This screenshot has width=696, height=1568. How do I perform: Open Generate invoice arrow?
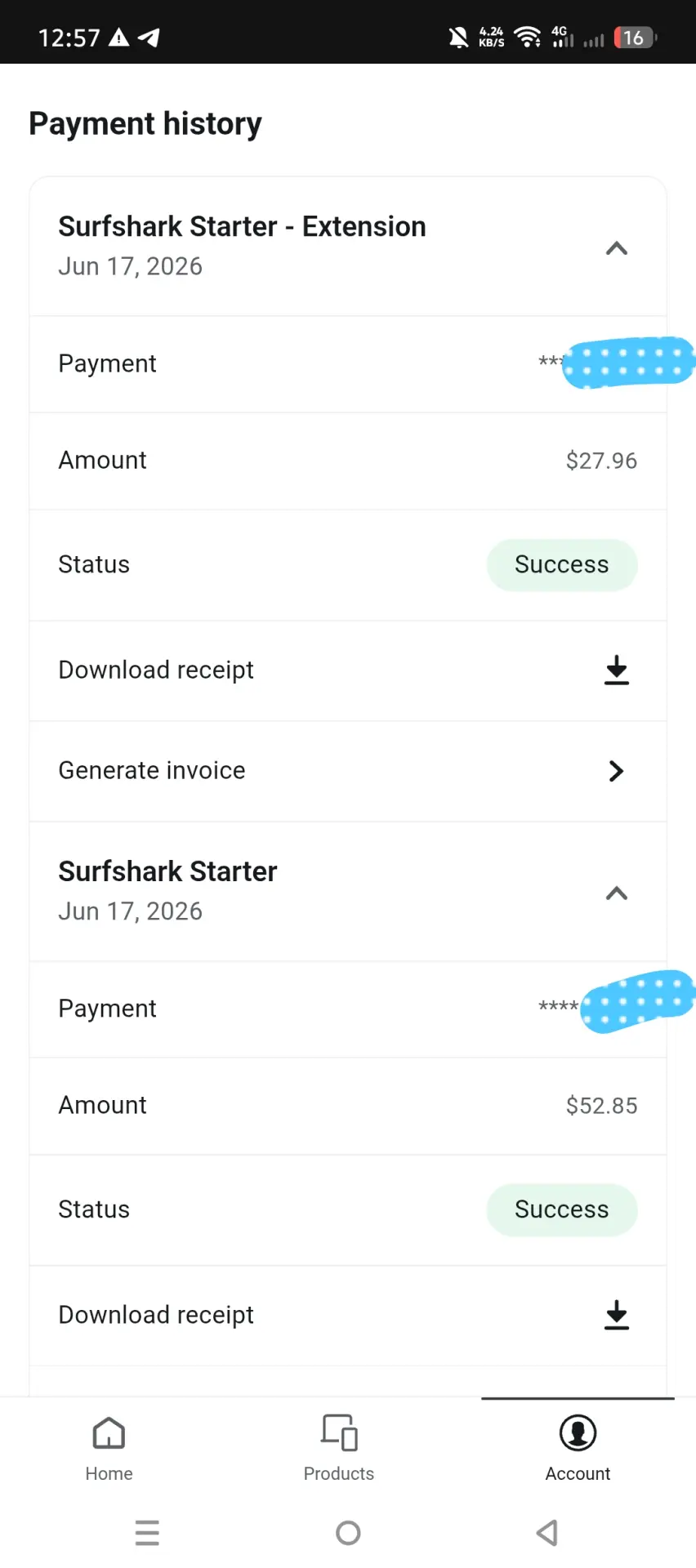[x=617, y=771]
